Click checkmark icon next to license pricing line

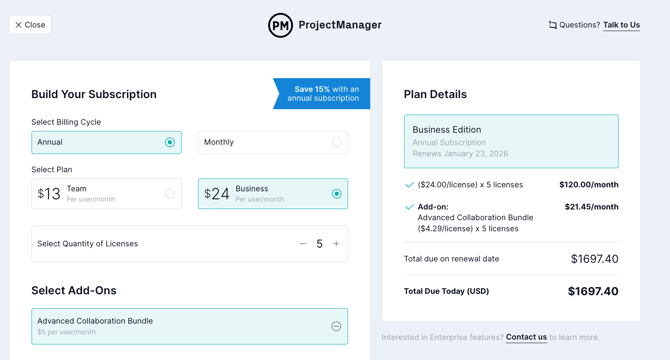pyautogui.click(x=409, y=185)
